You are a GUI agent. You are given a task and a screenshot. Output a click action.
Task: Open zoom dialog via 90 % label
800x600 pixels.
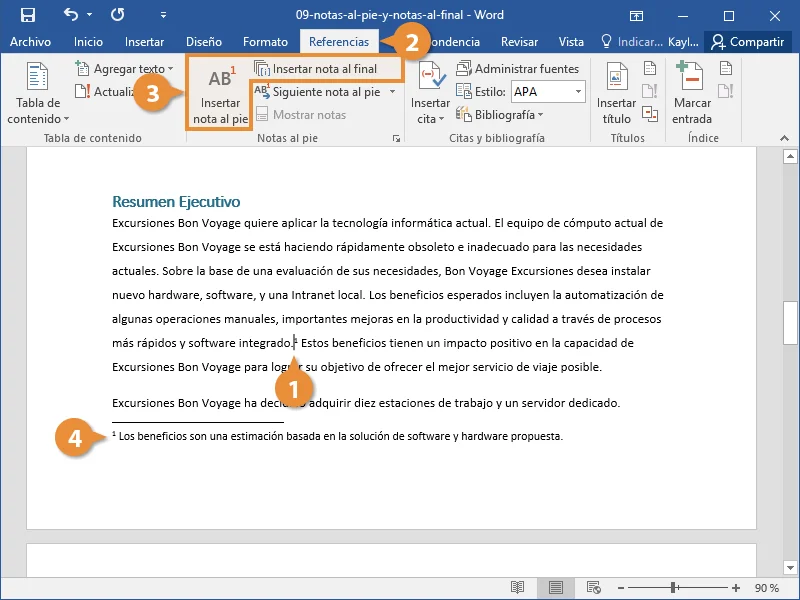click(766, 588)
